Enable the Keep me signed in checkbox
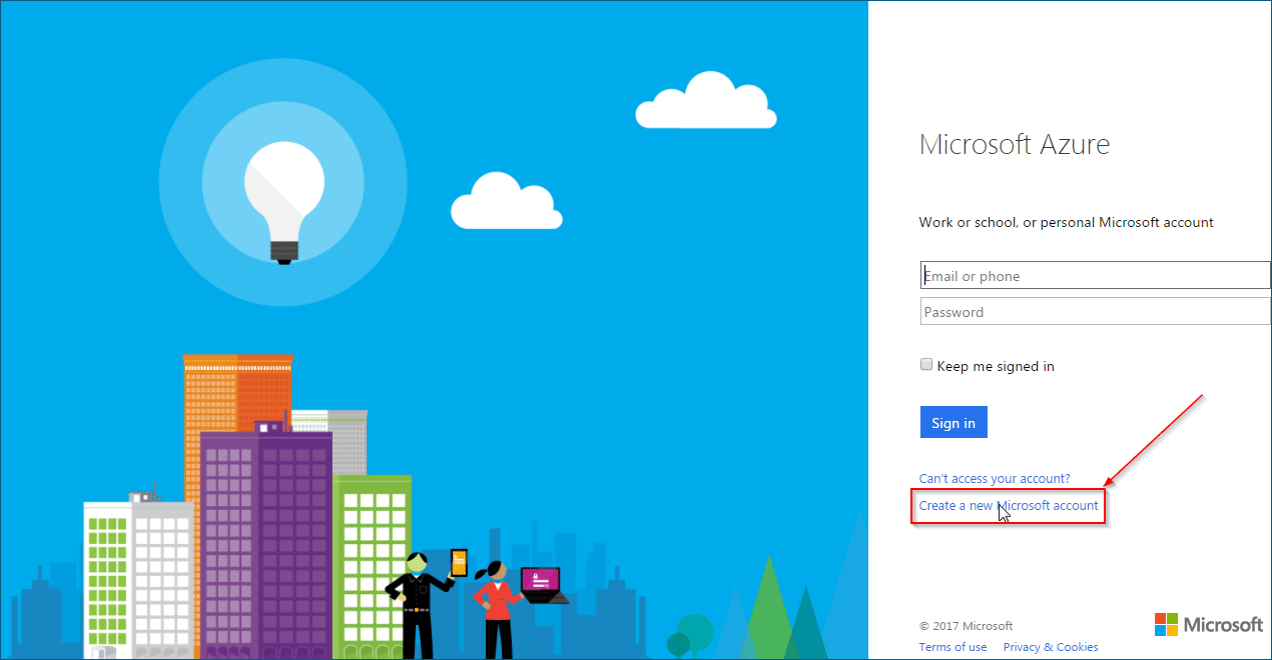Viewport: 1272px width, 660px height. pyautogui.click(x=926, y=365)
